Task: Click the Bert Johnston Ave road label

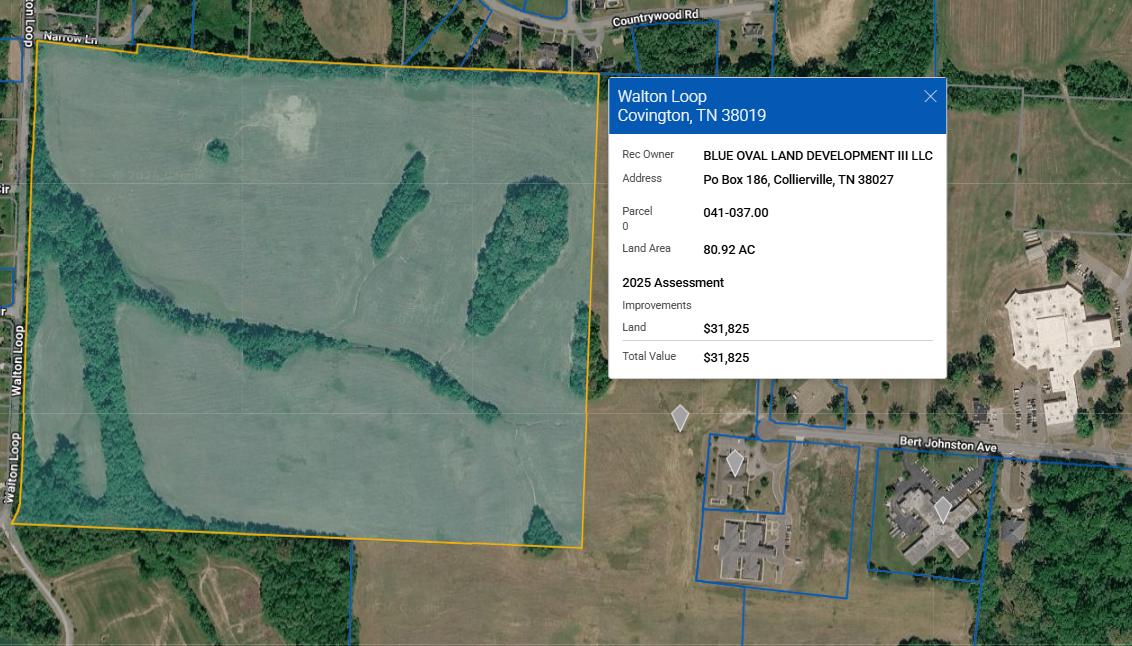Action: click(x=948, y=443)
